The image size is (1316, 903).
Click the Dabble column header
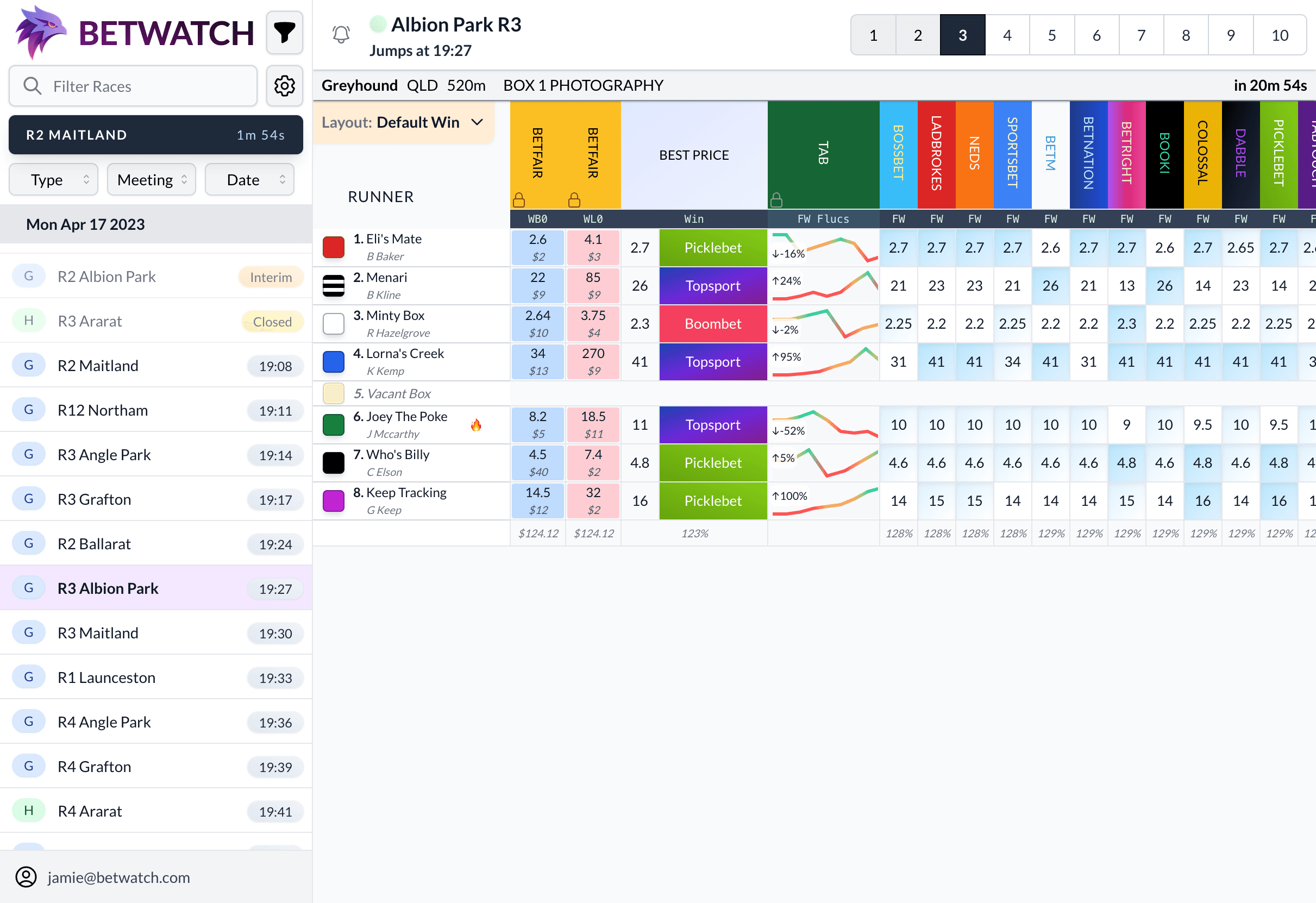tap(1240, 154)
